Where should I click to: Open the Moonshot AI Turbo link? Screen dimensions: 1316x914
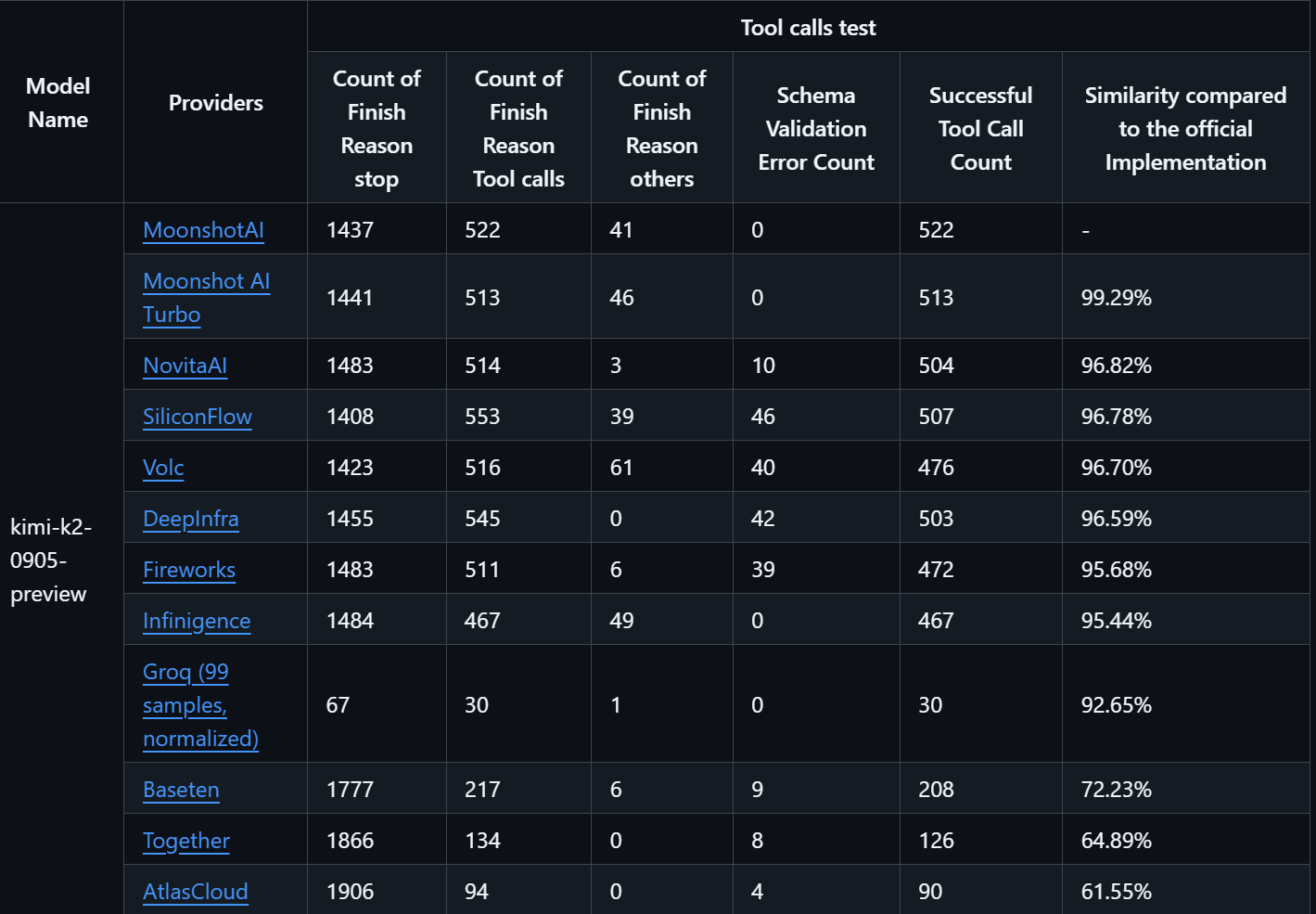click(x=206, y=297)
